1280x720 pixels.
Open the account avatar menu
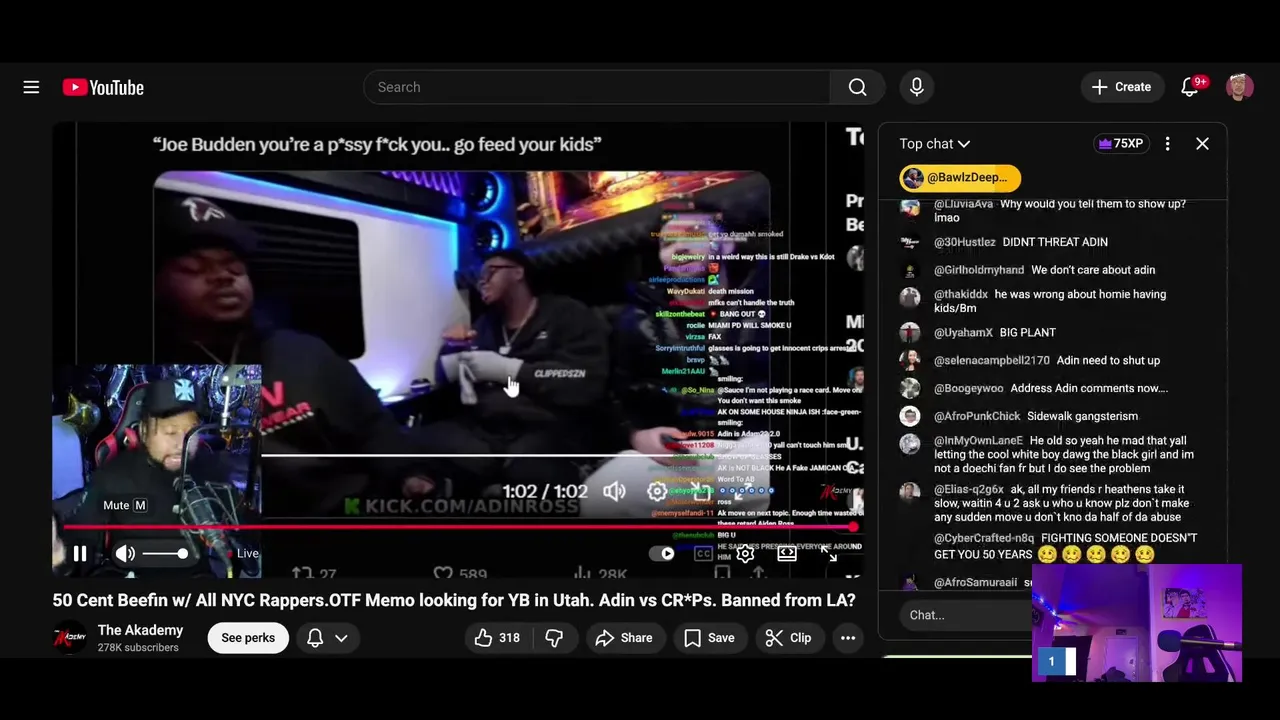click(1239, 87)
